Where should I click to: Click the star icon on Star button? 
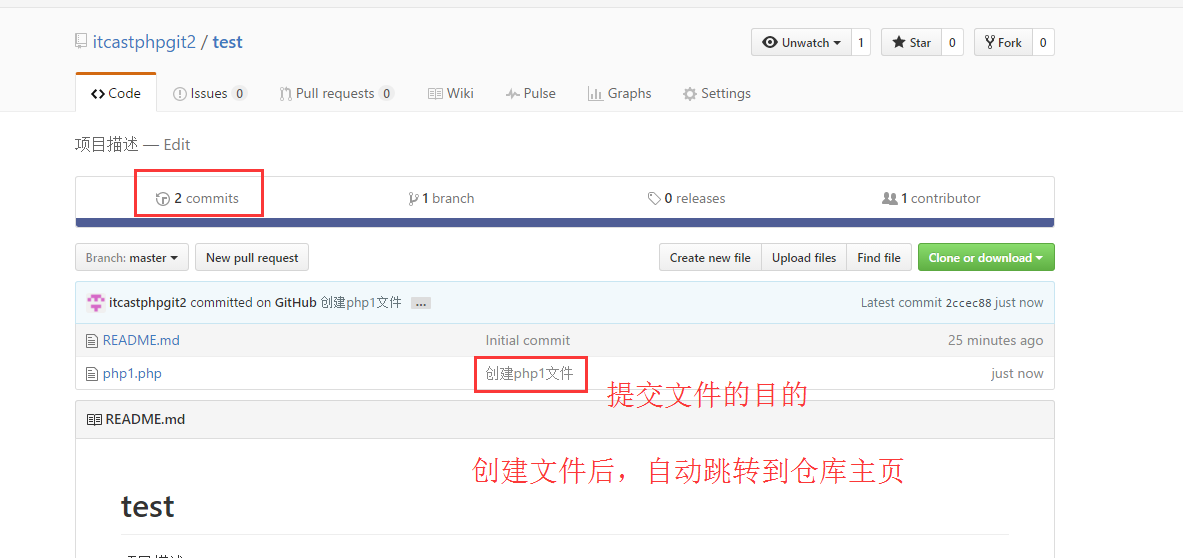899,42
